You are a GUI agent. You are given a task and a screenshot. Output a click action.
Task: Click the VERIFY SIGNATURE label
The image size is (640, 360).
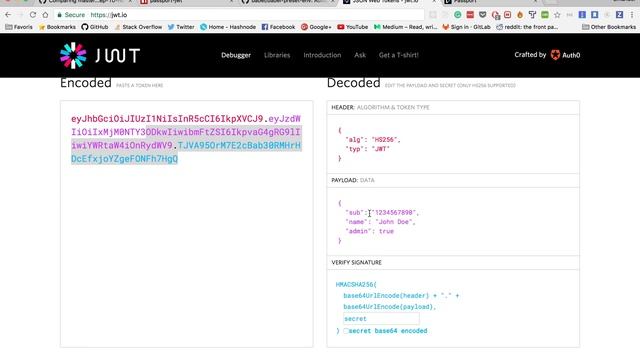356,262
